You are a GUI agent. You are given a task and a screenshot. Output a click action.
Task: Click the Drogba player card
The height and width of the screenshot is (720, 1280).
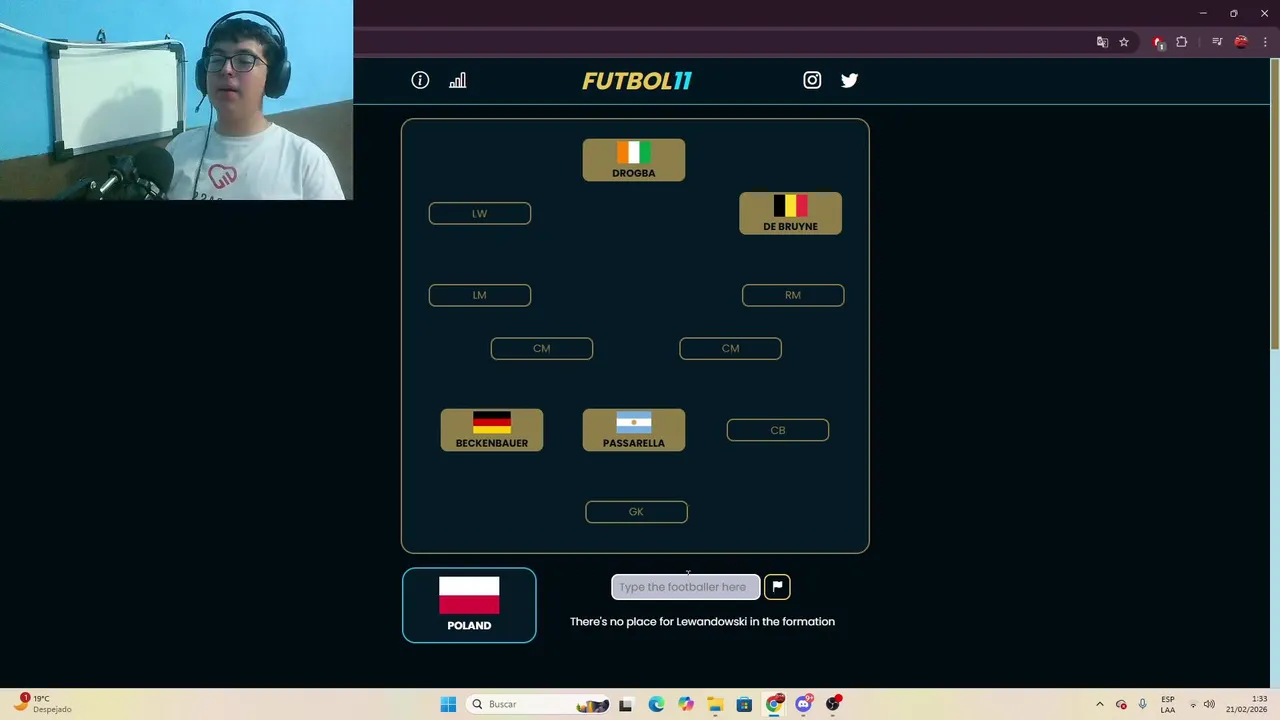tap(634, 160)
